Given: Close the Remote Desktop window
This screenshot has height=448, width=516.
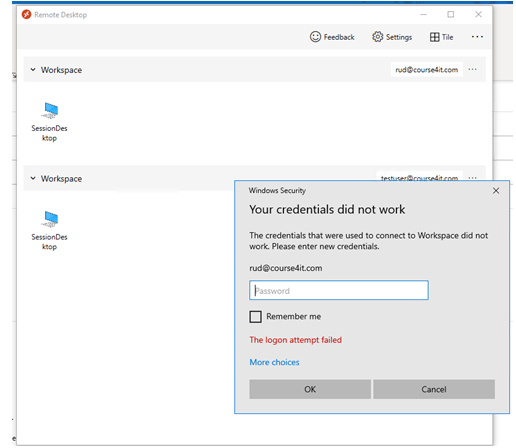Looking at the screenshot, I should tap(478, 15).
